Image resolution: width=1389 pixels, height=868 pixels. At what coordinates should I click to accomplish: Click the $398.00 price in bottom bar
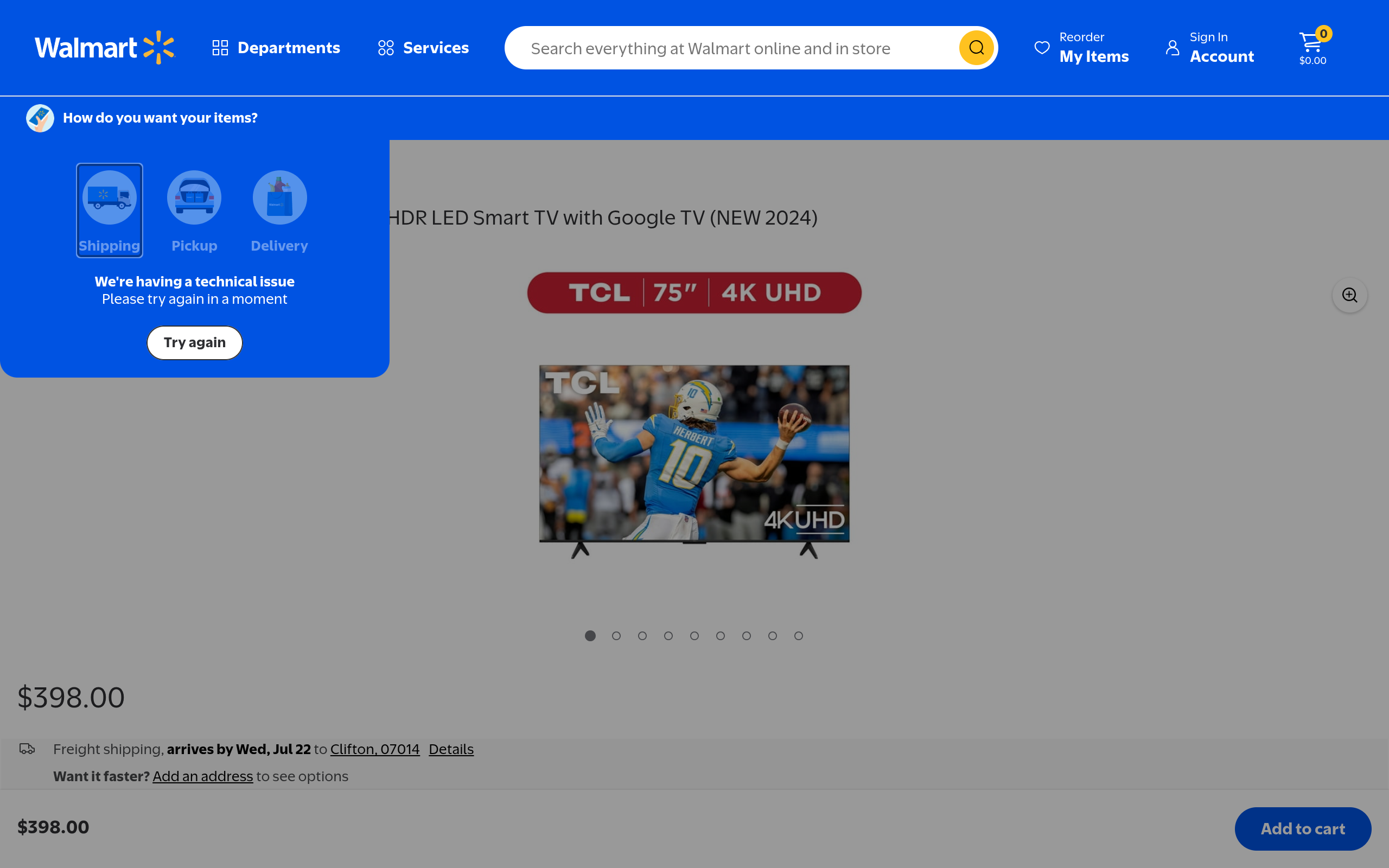[53, 827]
